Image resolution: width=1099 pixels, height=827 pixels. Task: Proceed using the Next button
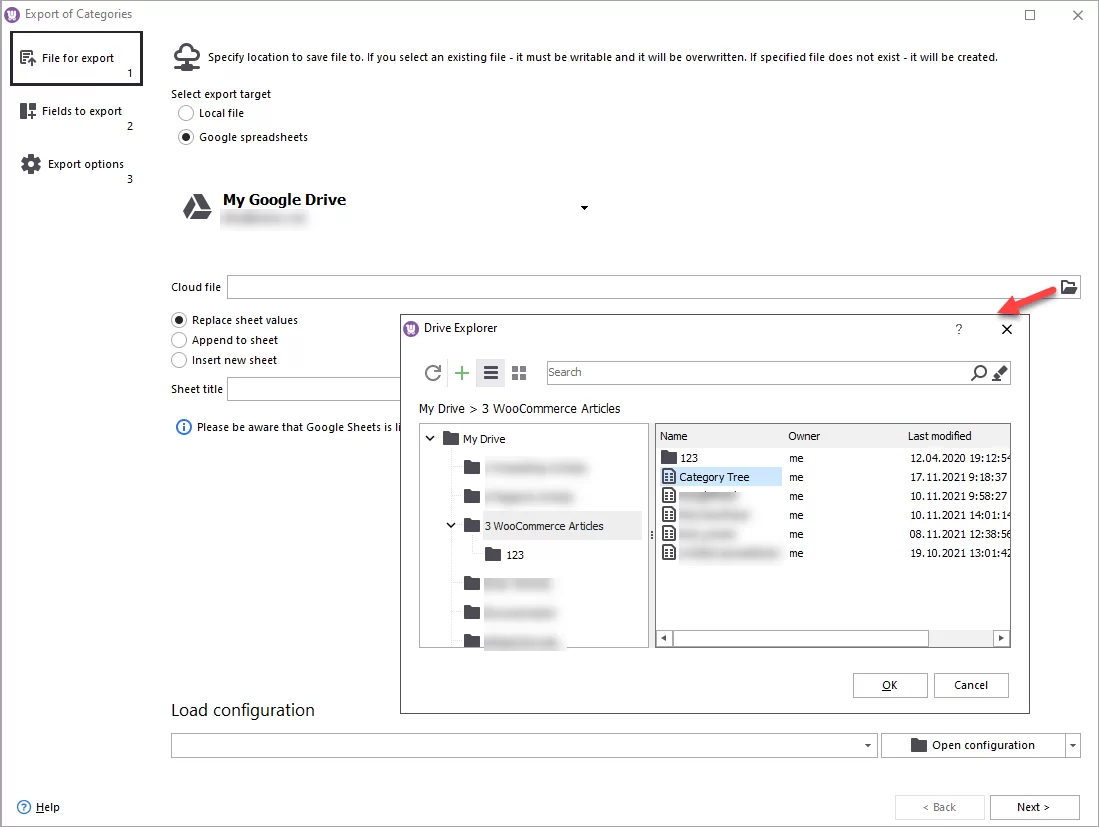coord(1034,807)
